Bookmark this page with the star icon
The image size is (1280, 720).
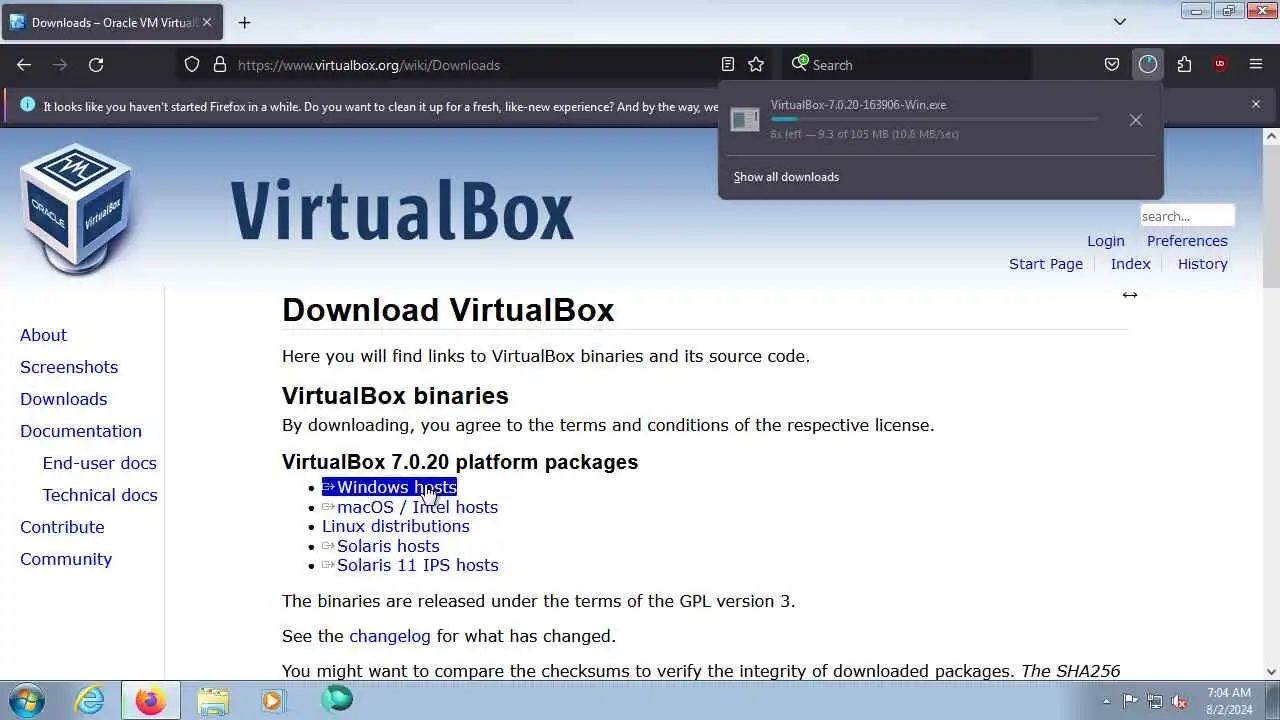(756, 65)
